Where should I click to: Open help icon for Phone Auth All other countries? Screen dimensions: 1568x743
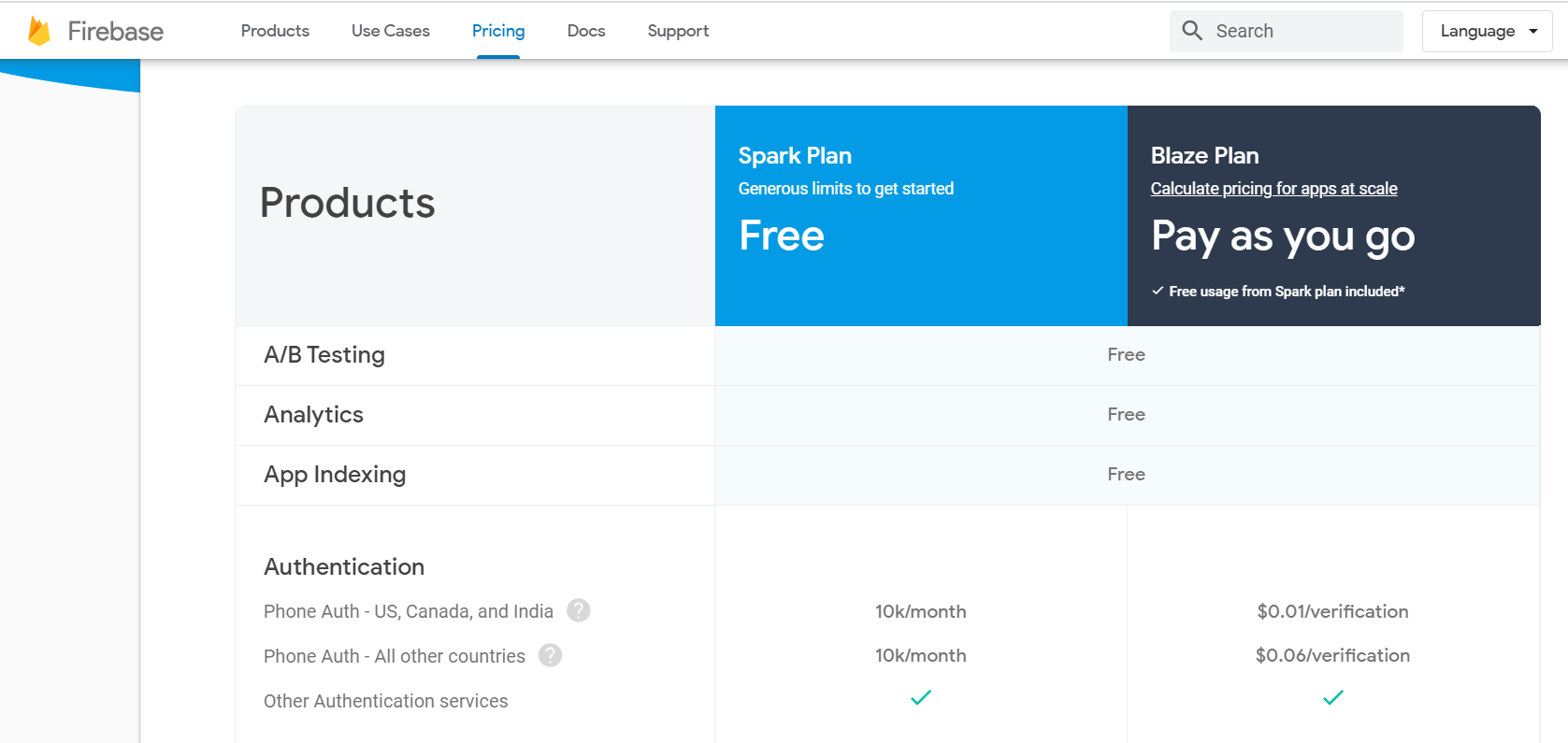tap(551, 655)
